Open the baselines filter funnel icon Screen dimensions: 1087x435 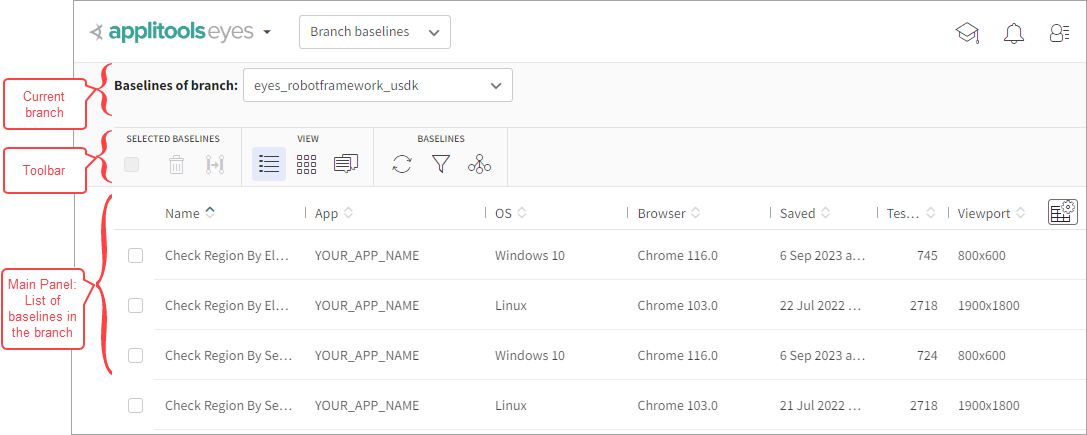[x=441, y=165]
